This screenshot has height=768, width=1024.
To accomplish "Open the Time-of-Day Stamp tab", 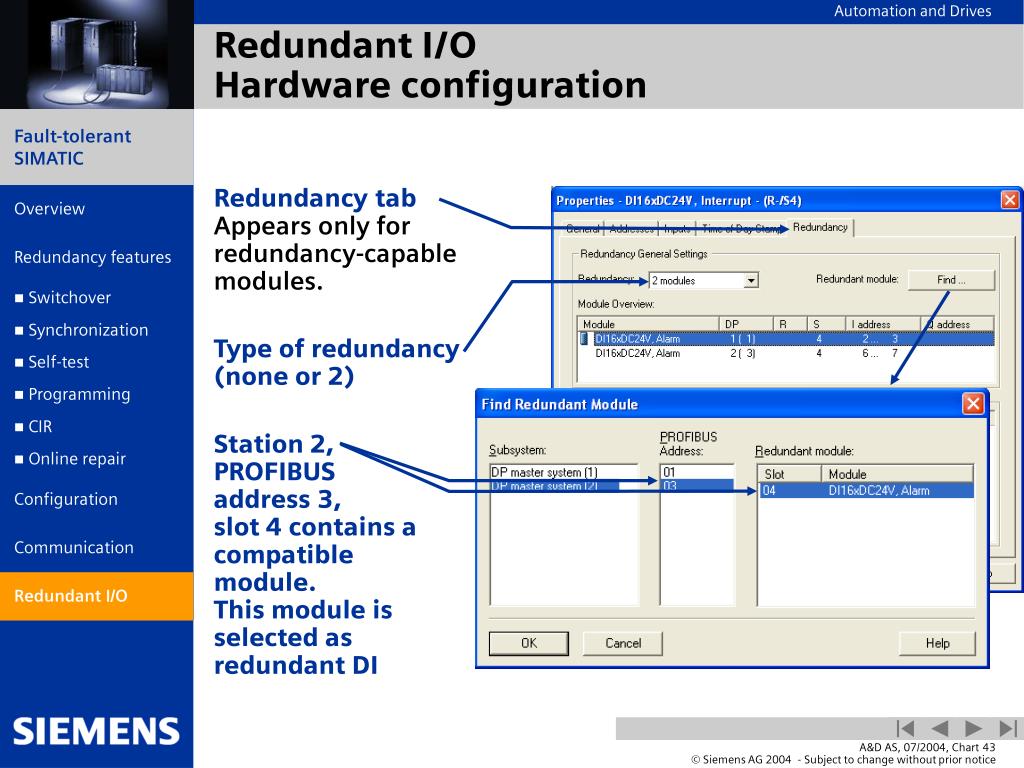I will (x=741, y=229).
